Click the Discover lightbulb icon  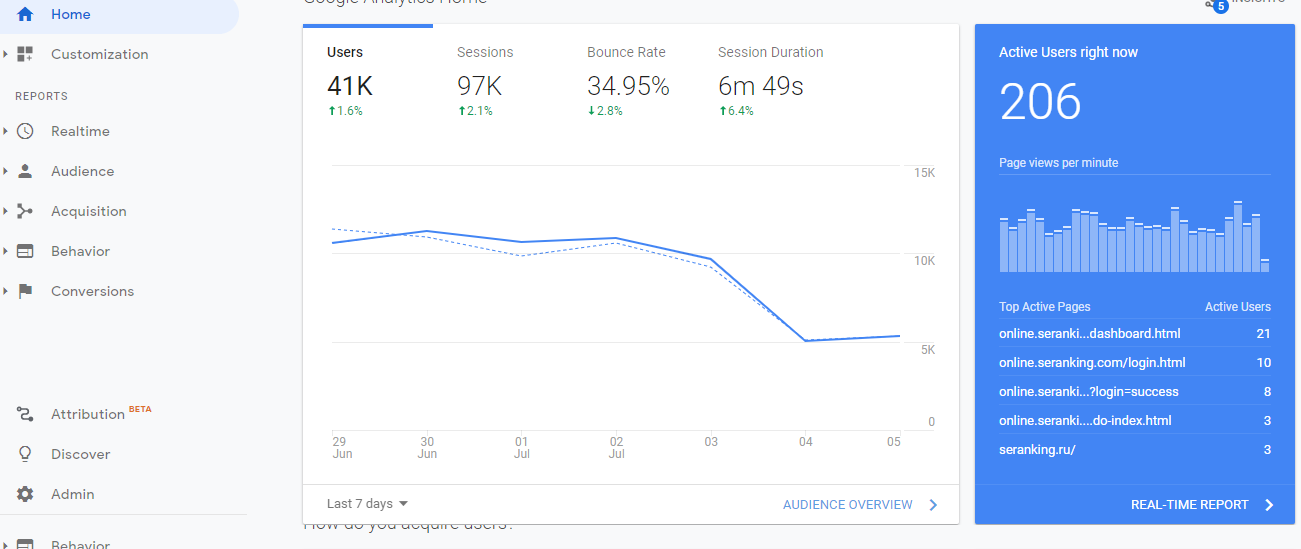[x=25, y=454]
